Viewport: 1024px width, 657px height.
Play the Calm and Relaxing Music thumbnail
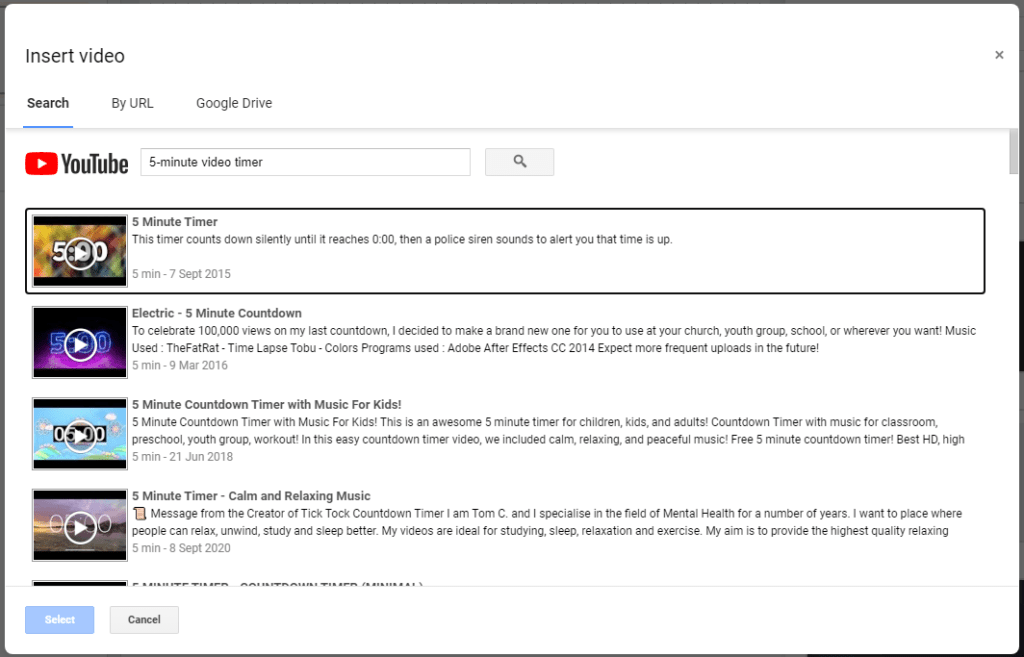click(x=80, y=526)
